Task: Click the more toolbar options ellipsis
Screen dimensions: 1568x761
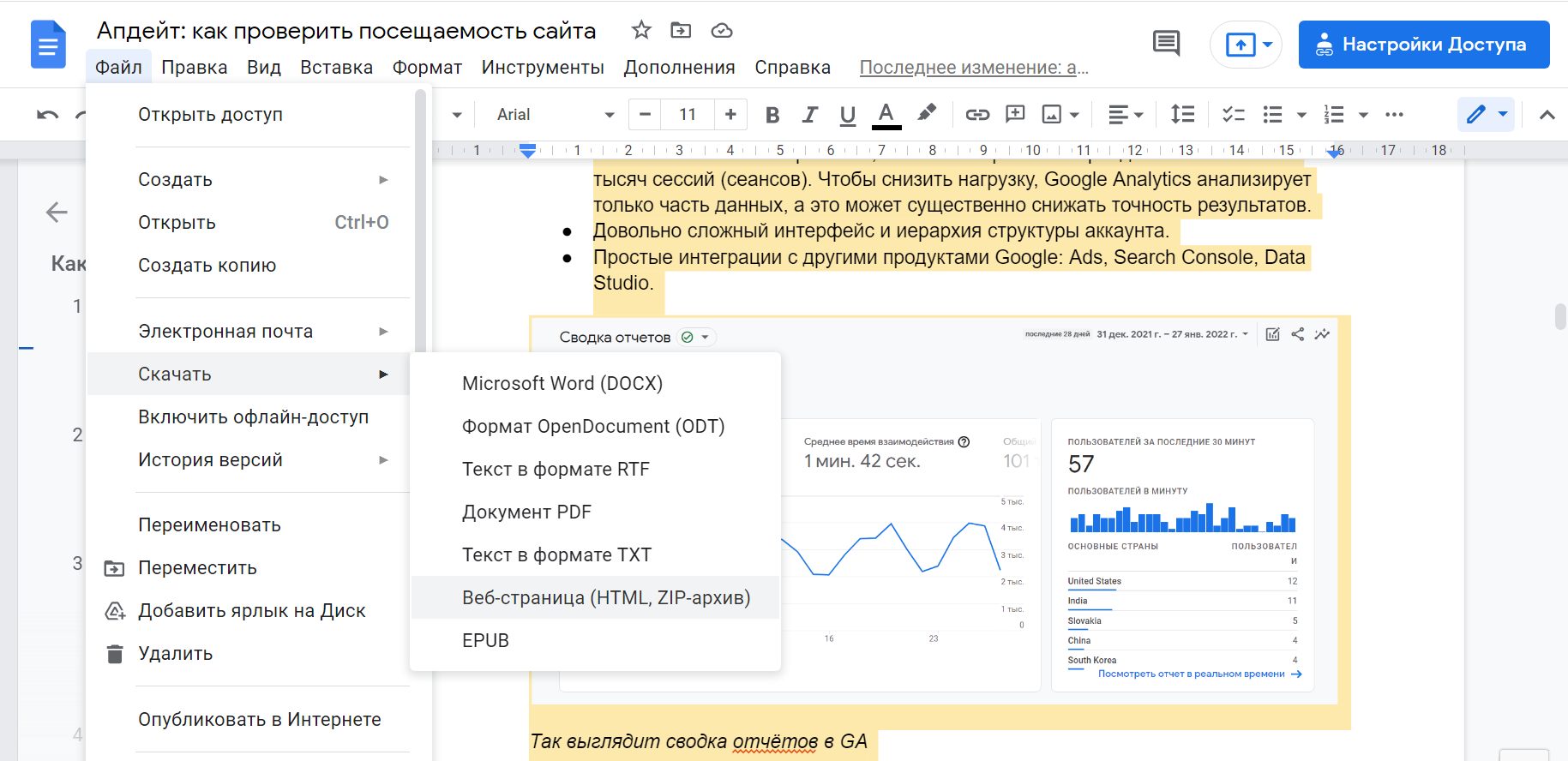Action: [1394, 114]
